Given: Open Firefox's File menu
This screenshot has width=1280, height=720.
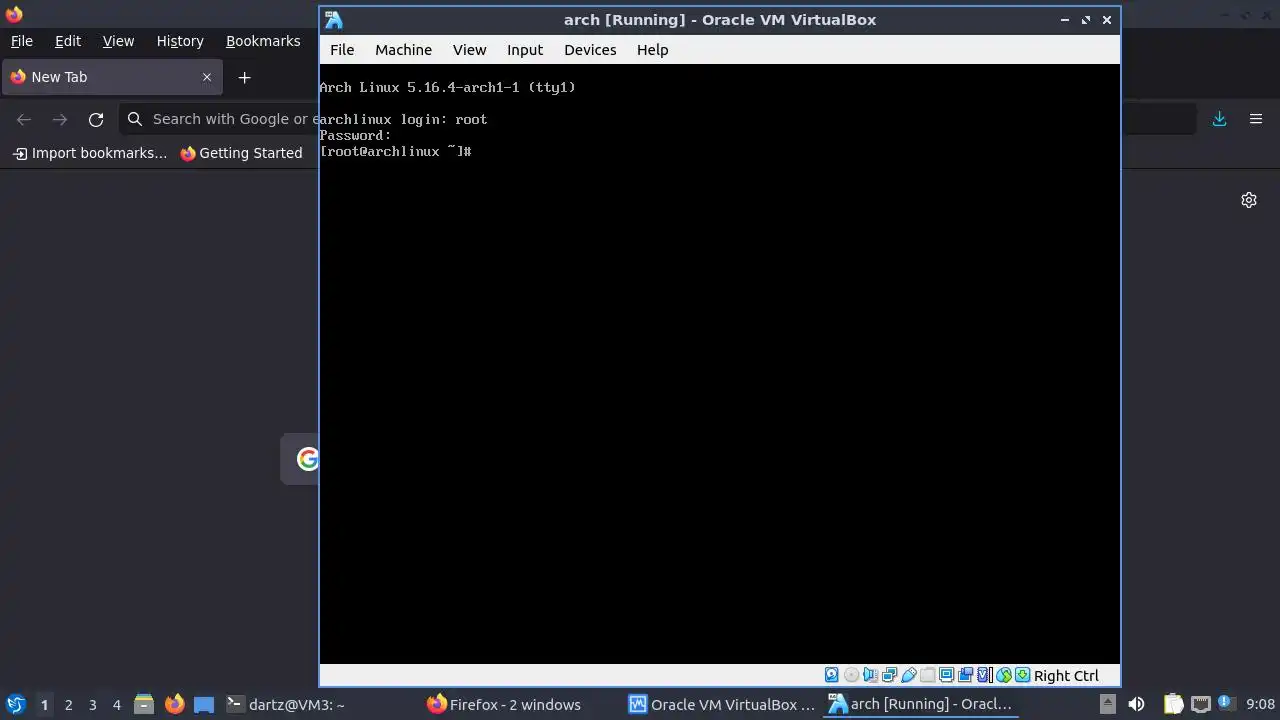Looking at the screenshot, I should click(21, 41).
